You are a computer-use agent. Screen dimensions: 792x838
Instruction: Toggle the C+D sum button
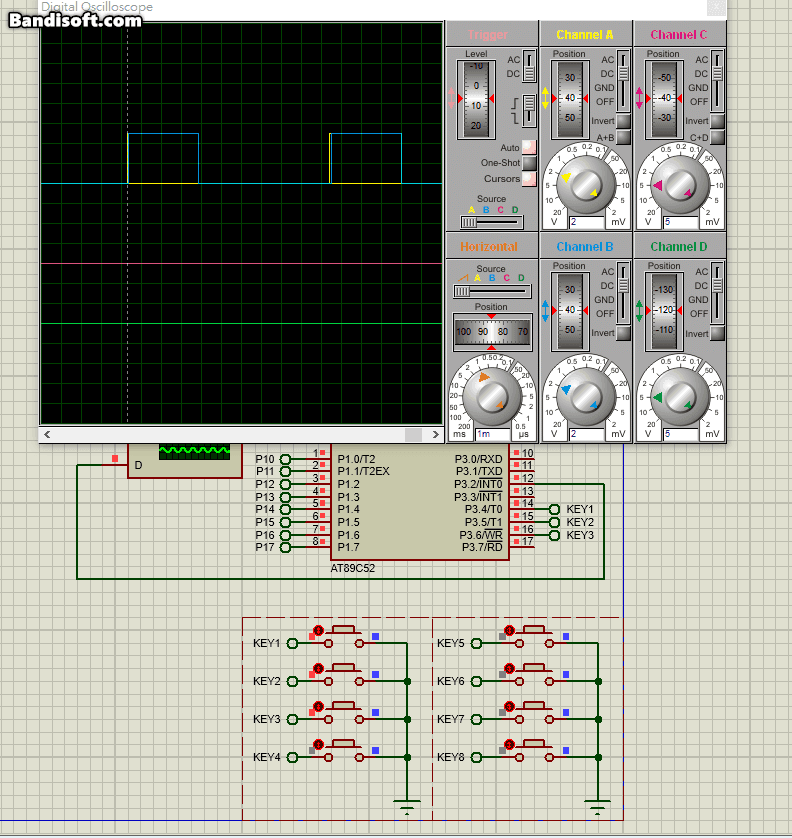[717, 137]
